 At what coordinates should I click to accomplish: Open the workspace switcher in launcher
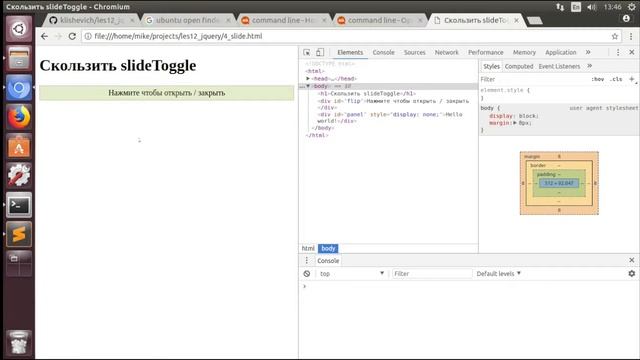[x=19, y=264]
